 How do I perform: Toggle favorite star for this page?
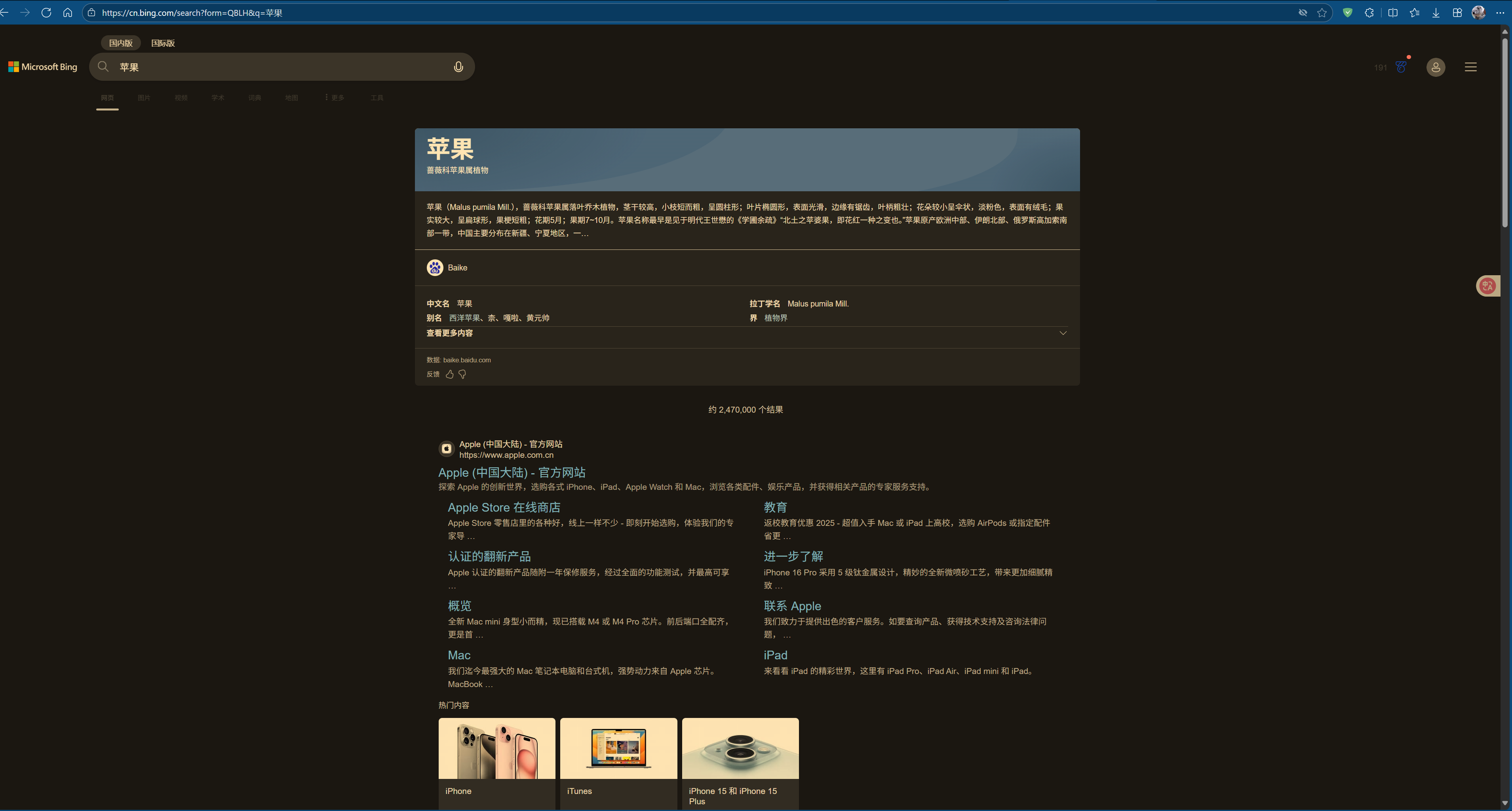1322,13
